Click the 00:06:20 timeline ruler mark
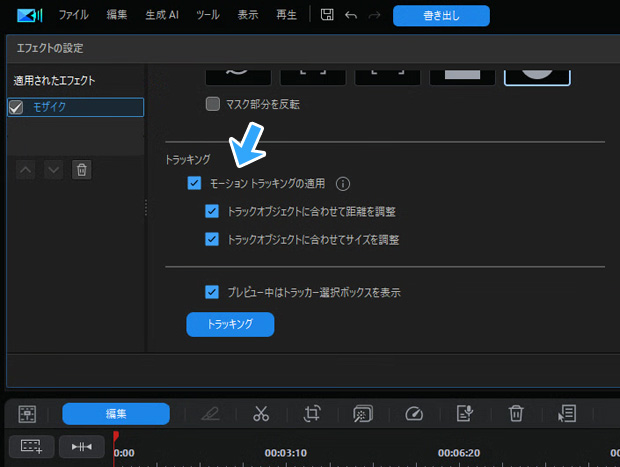Viewport: 620px width, 467px height. (459, 453)
